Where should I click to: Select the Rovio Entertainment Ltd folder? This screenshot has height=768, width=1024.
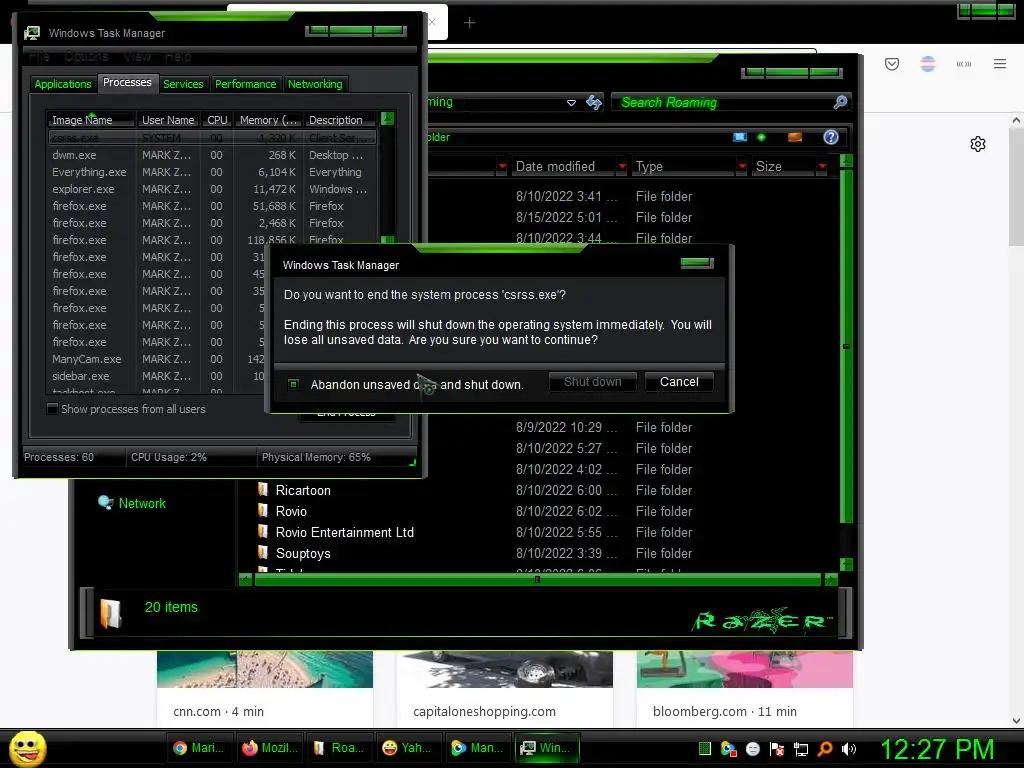344,532
